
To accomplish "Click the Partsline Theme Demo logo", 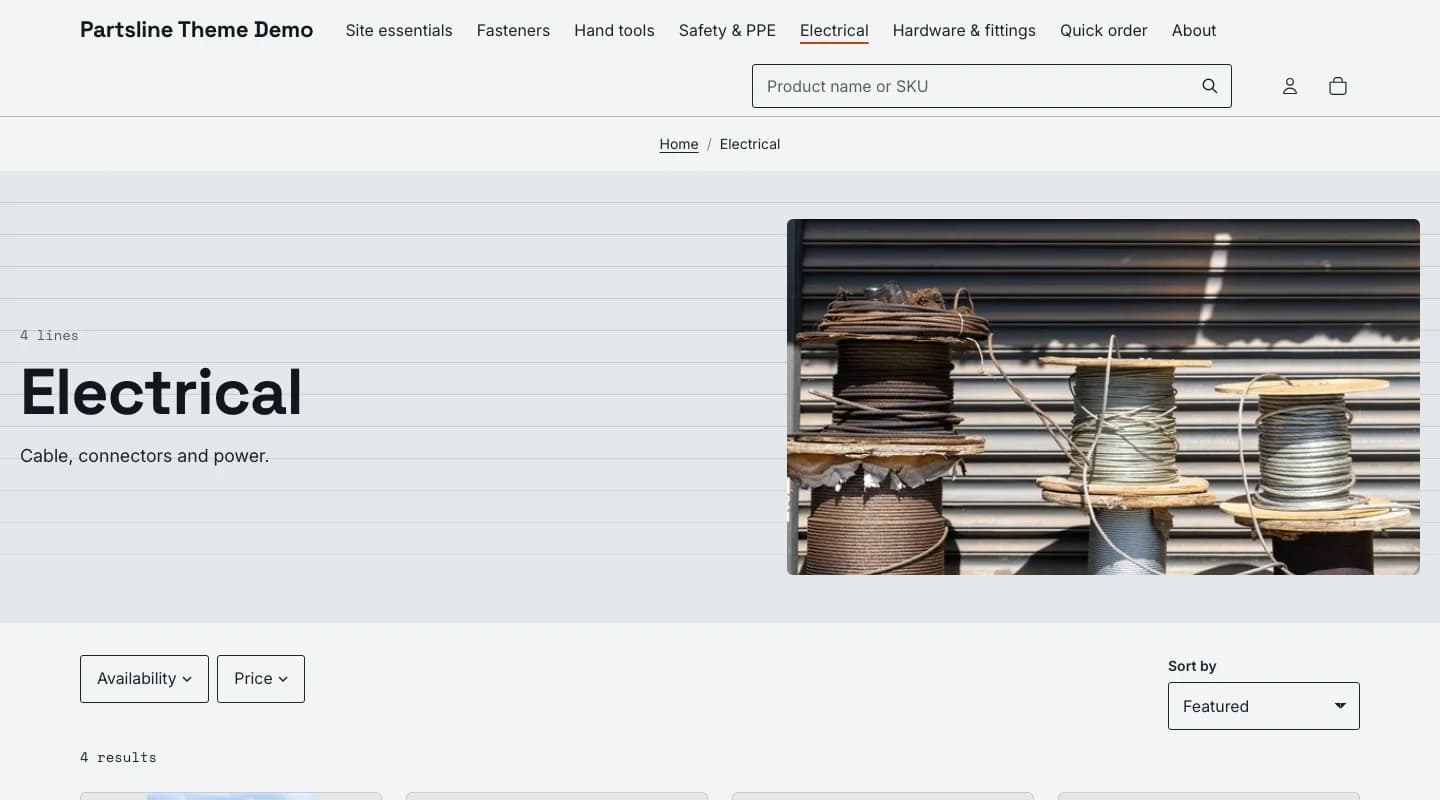I will click(x=197, y=30).
